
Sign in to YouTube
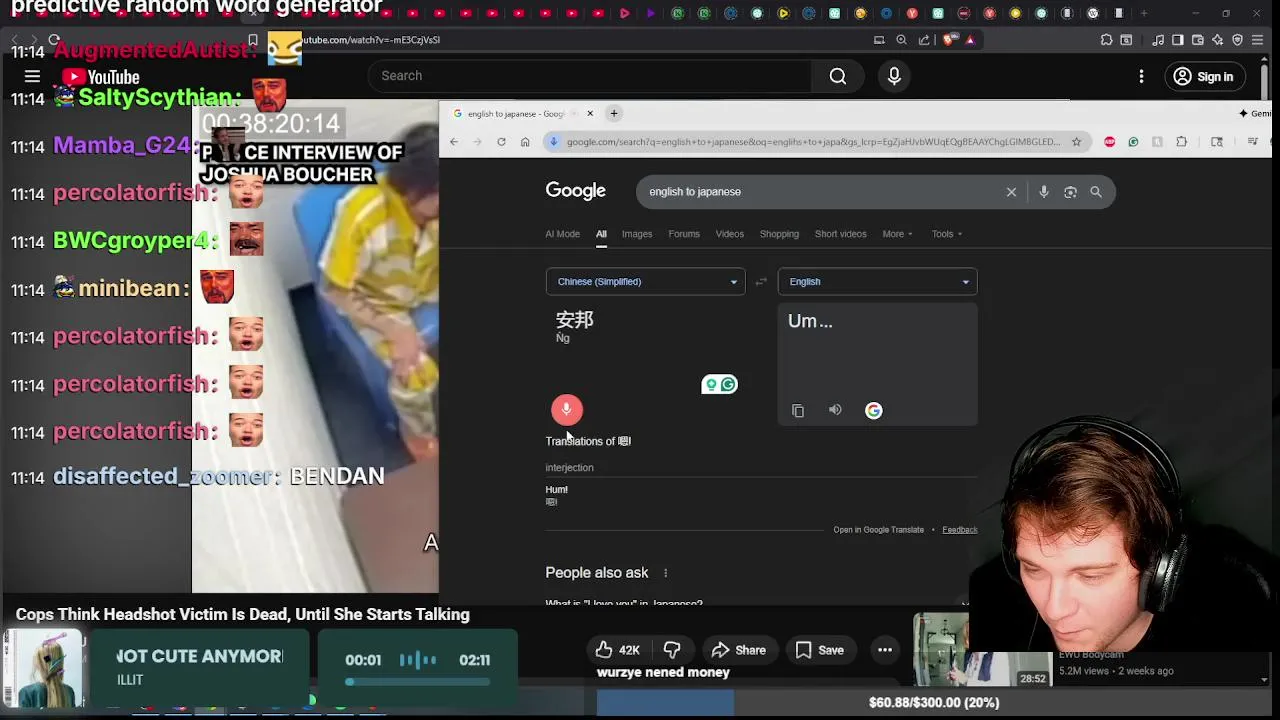point(1204,76)
